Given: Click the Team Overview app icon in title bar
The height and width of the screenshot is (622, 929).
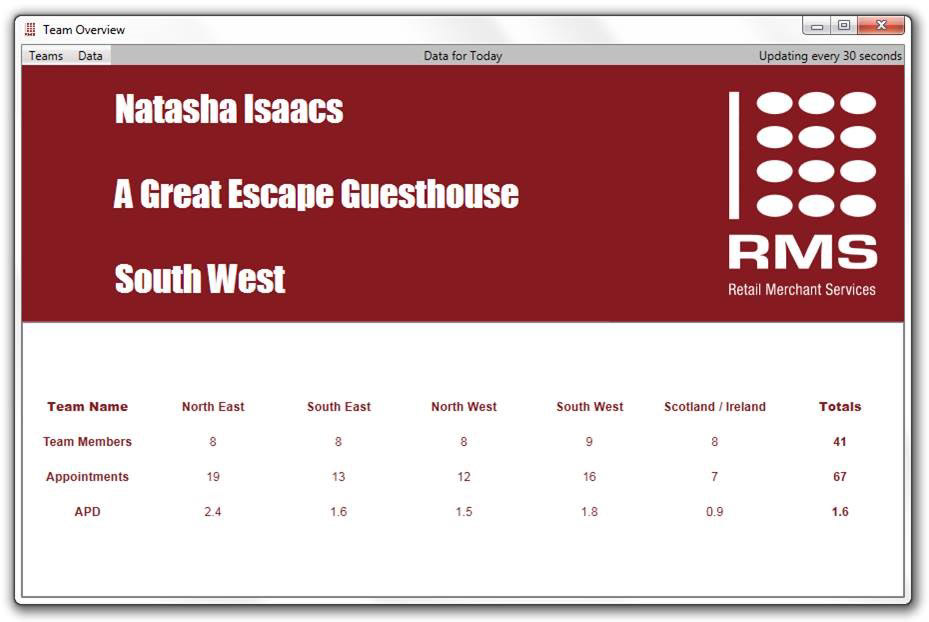Looking at the screenshot, I should click(30, 30).
